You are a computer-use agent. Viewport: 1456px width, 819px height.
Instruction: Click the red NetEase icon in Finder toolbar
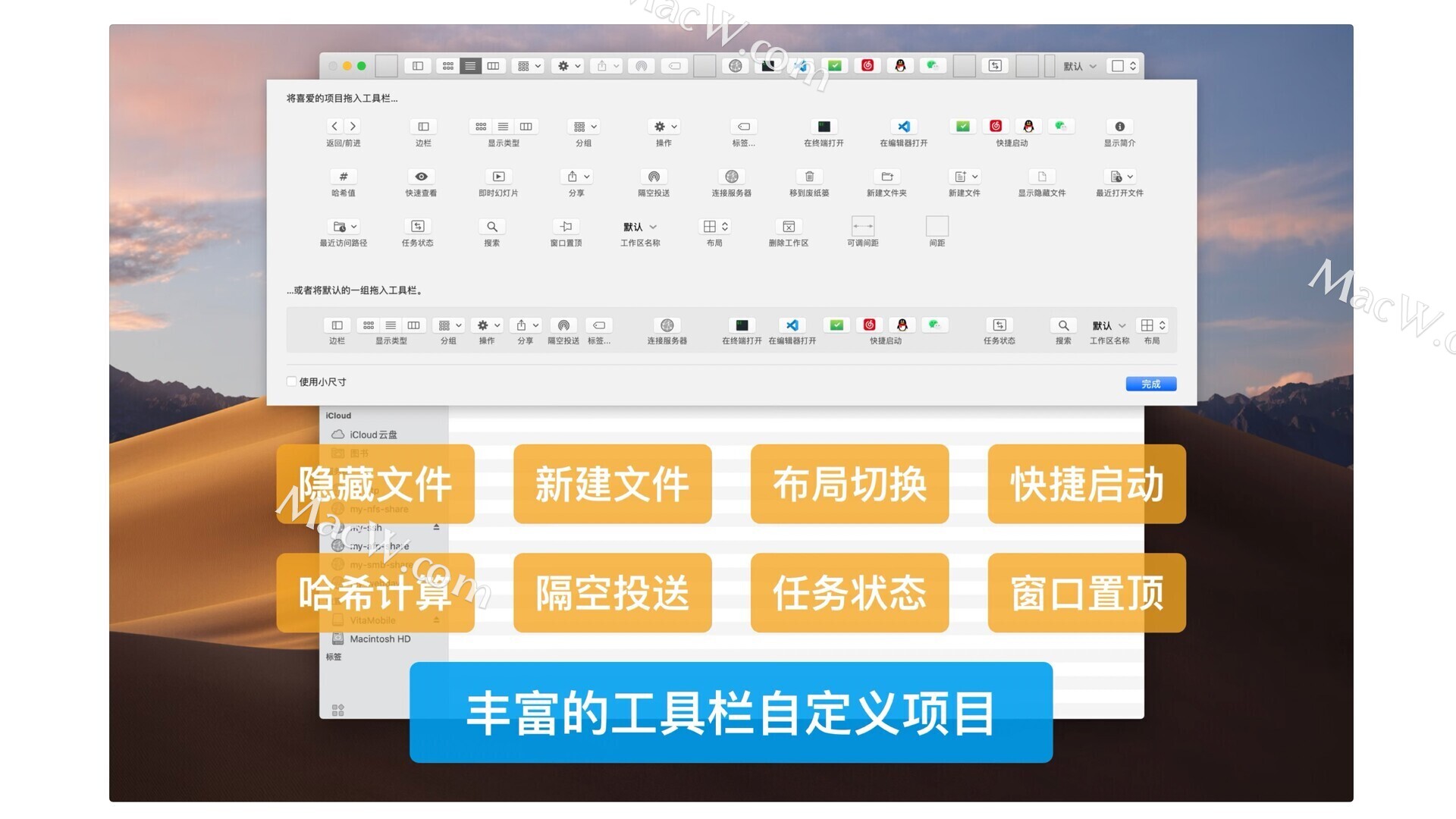click(x=868, y=66)
